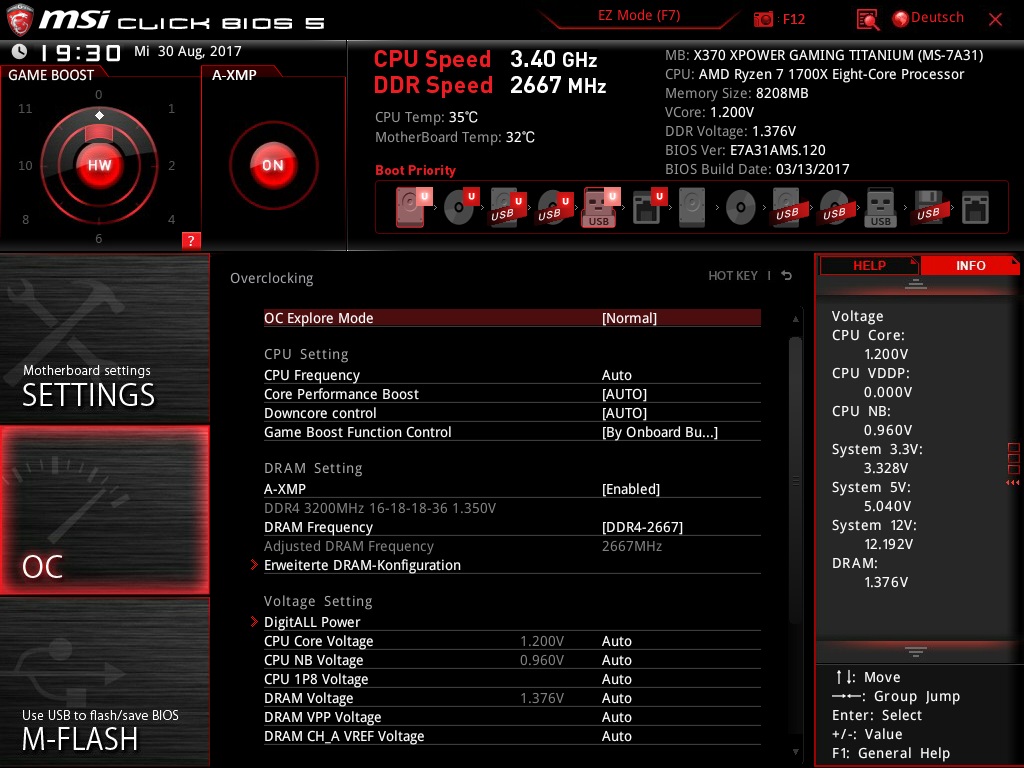Click the settings list scrollbar thumb
The width and height of the screenshot is (1024, 768).
click(795, 481)
